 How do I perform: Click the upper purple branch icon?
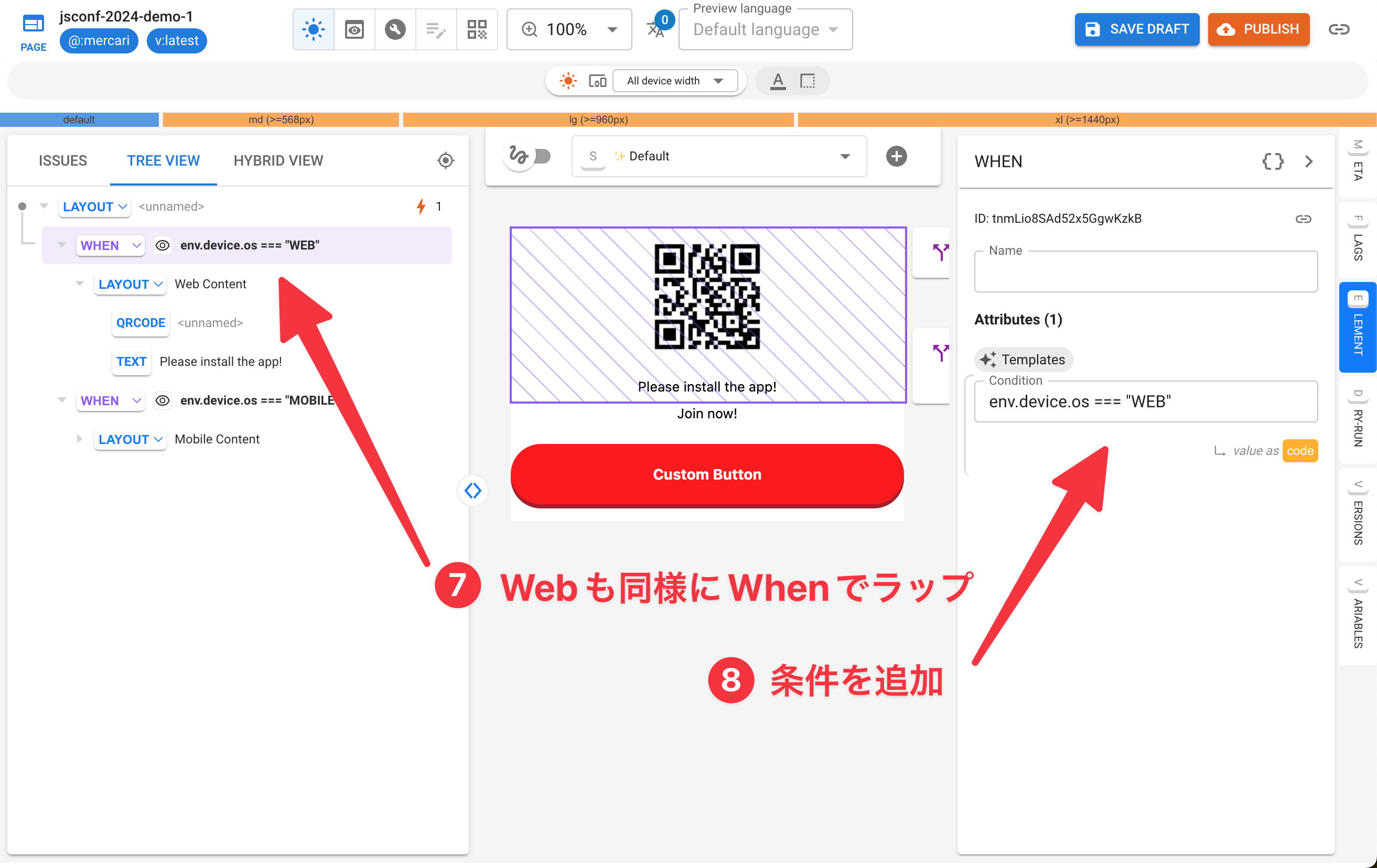941,252
